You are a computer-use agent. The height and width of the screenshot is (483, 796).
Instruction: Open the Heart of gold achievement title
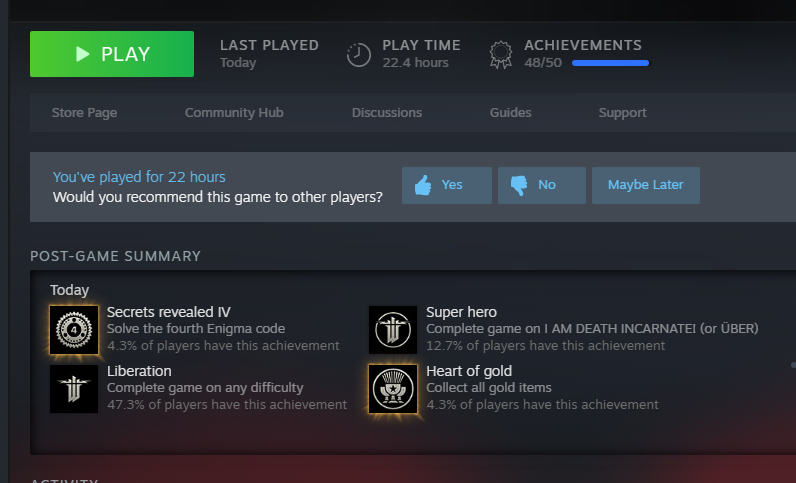coord(469,371)
